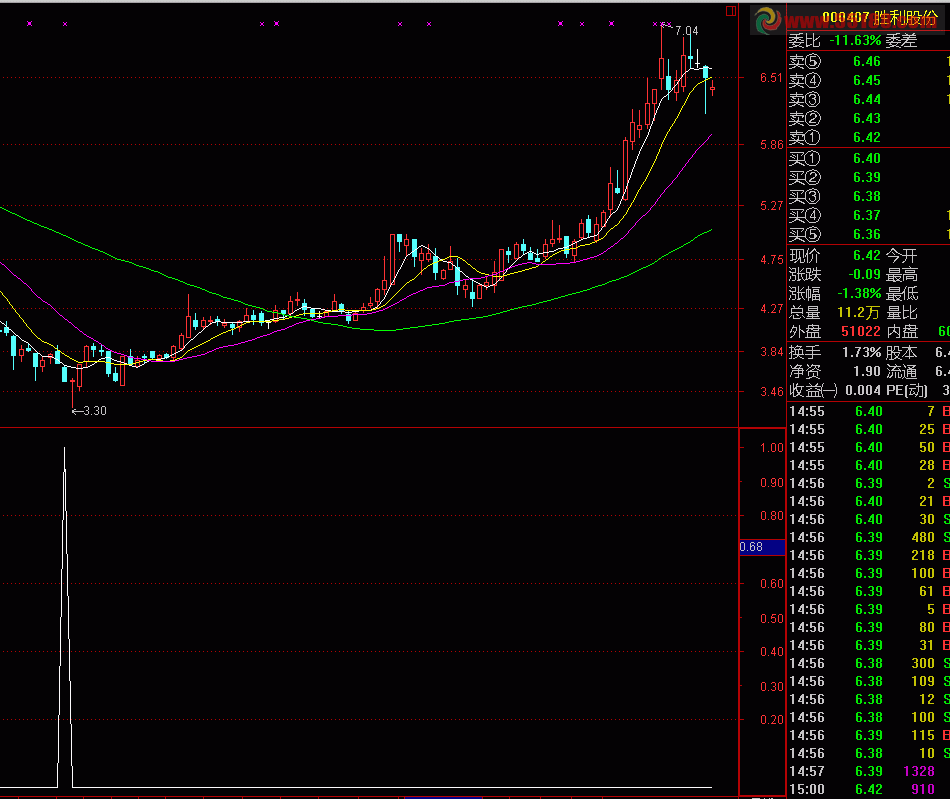
Task: Click the 5.27 price axis label
Action: click(x=772, y=206)
